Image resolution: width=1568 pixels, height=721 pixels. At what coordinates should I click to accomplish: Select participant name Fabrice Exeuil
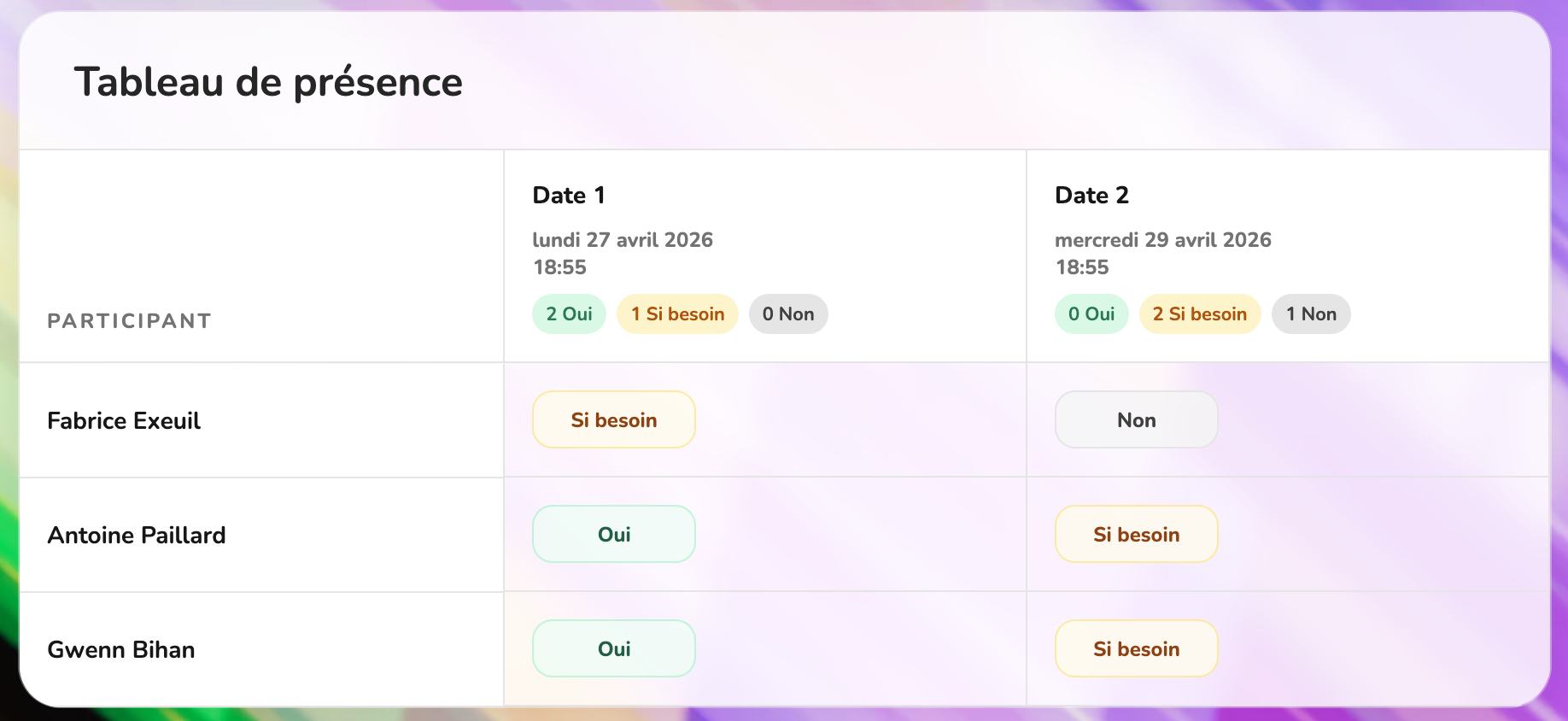tap(124, 420)
